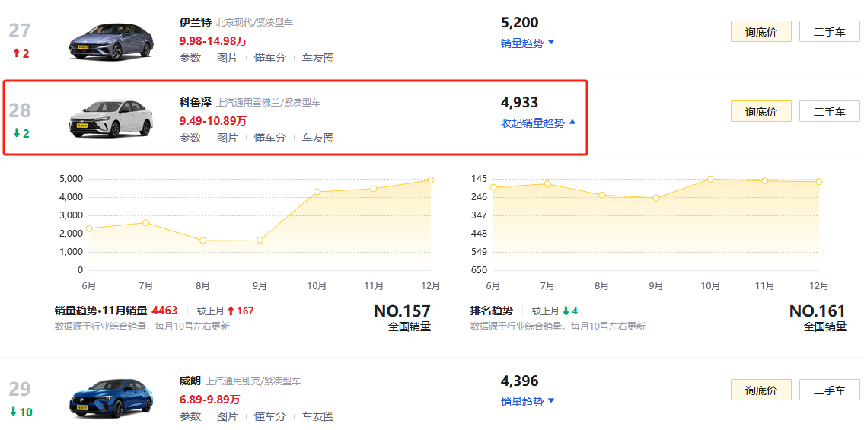Click rank number 29

pyautogui.click(x=19, y=390)
